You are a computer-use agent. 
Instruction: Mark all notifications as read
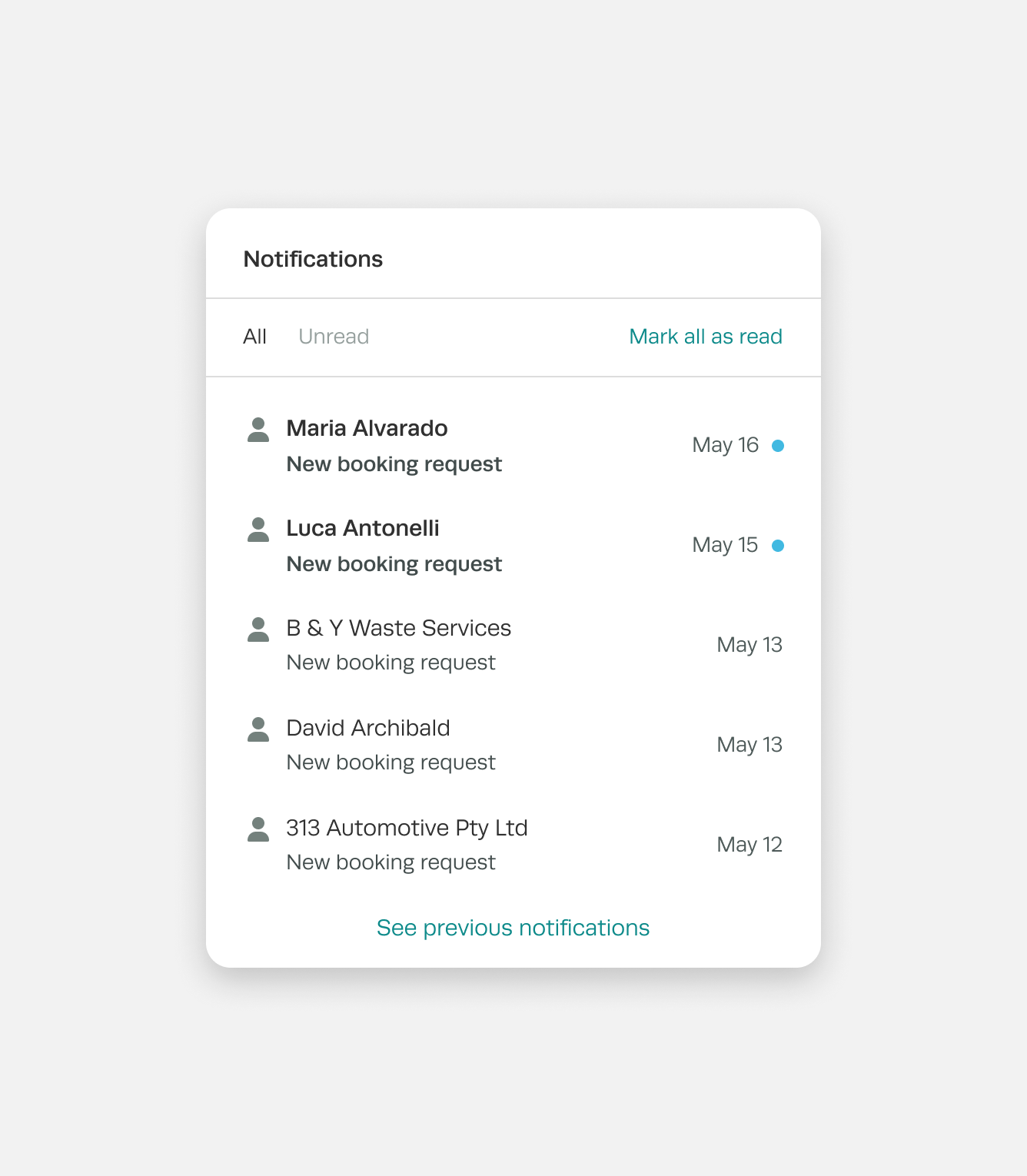click(x=705, y=337)
